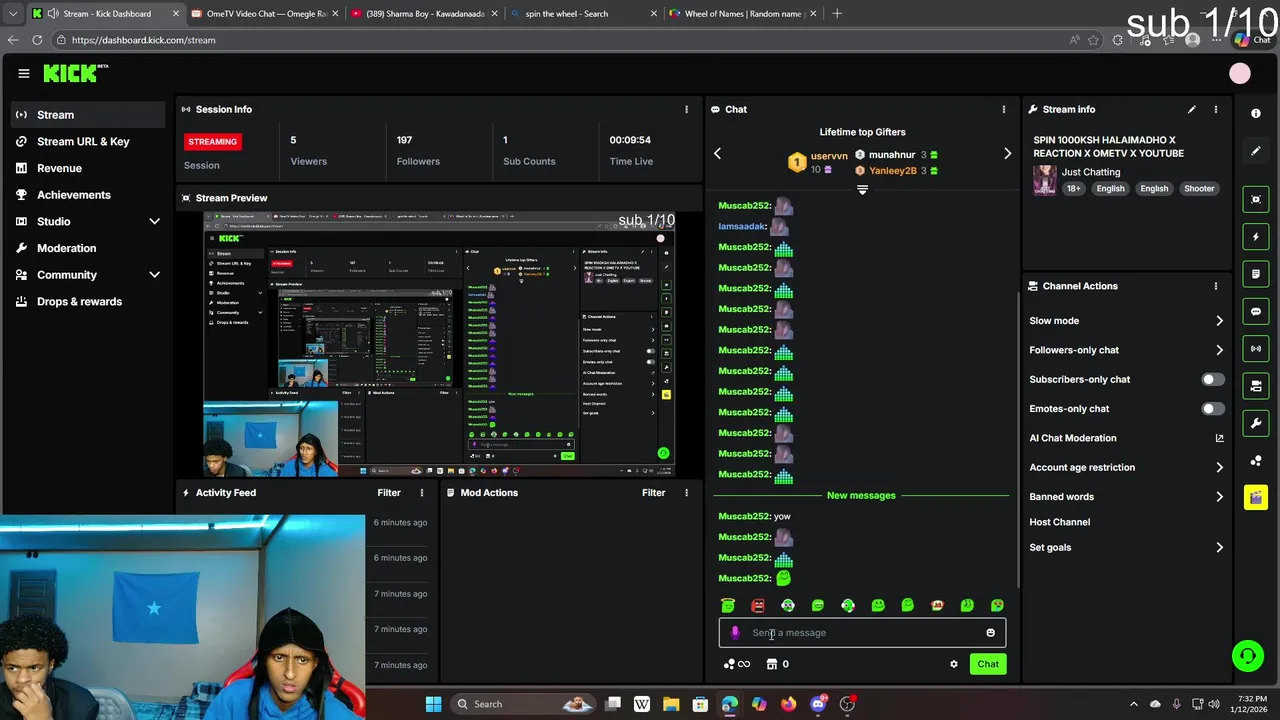
Task: Click the Send a message field
Action: [x=862, y=633]
